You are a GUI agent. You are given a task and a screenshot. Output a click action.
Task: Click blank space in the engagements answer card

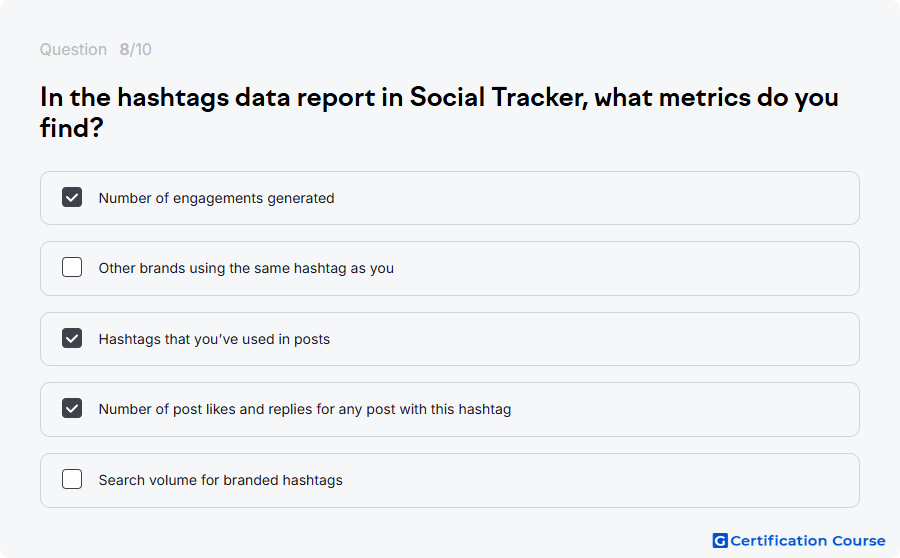597,198
